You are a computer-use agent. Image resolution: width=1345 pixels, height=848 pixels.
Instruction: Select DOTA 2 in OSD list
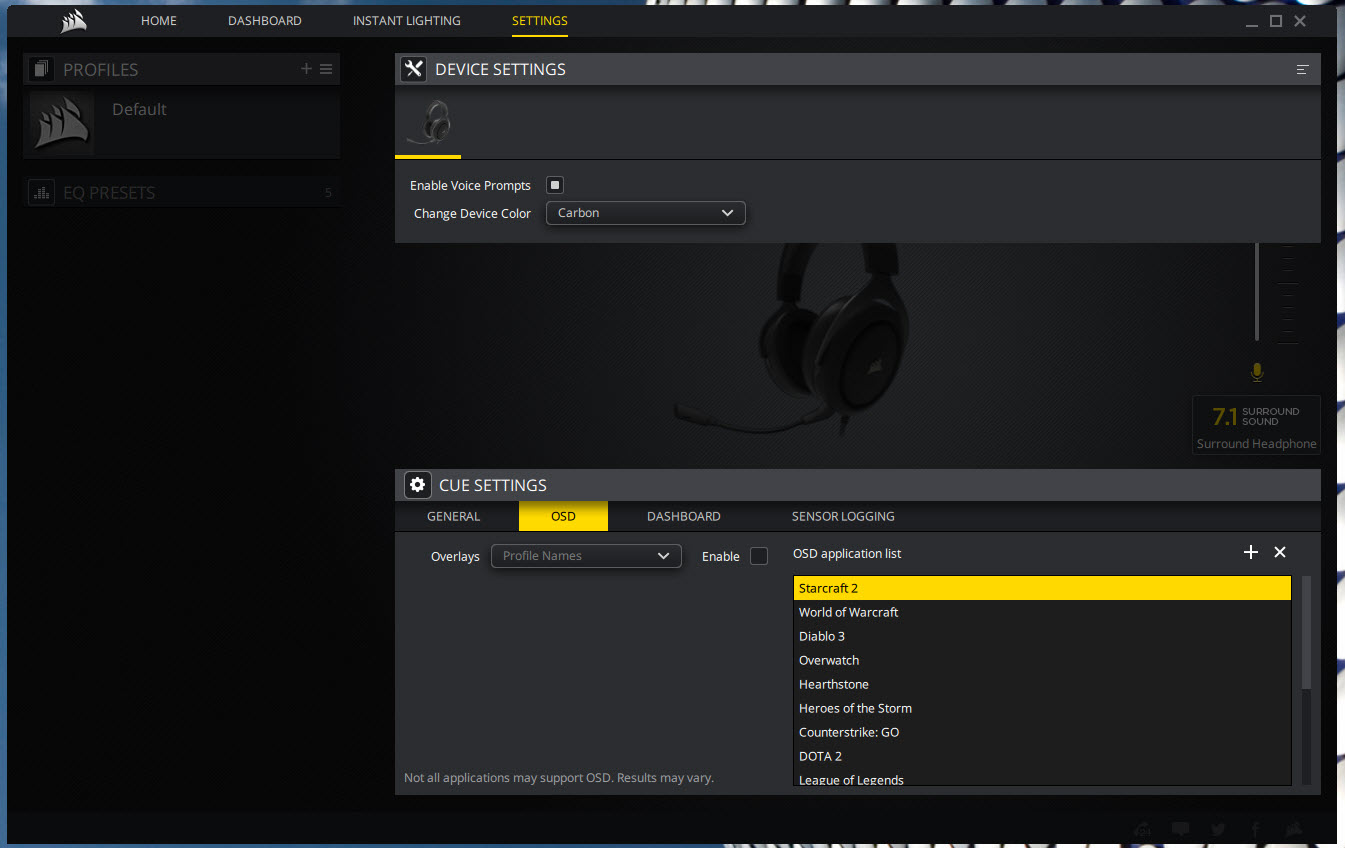(x=1042, y=756)
